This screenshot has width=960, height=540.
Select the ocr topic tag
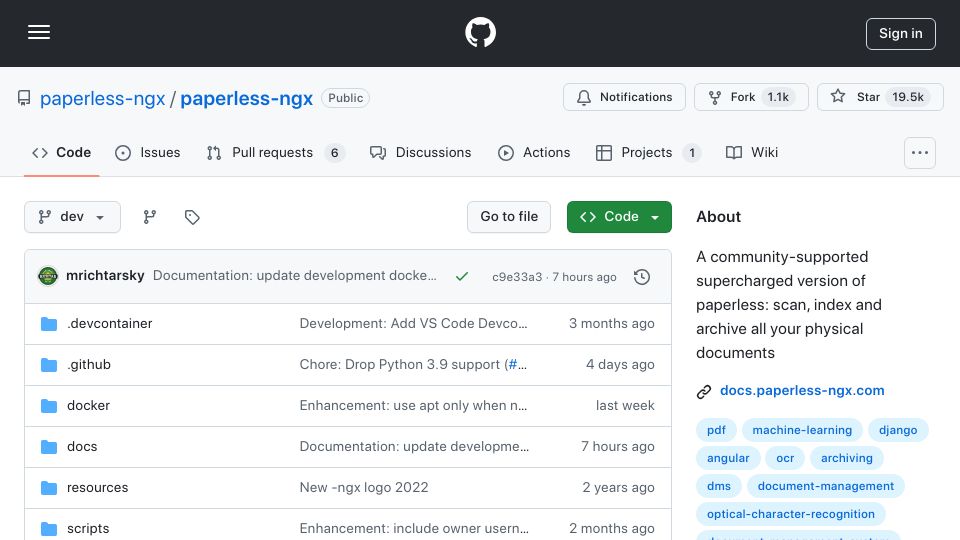785,458
